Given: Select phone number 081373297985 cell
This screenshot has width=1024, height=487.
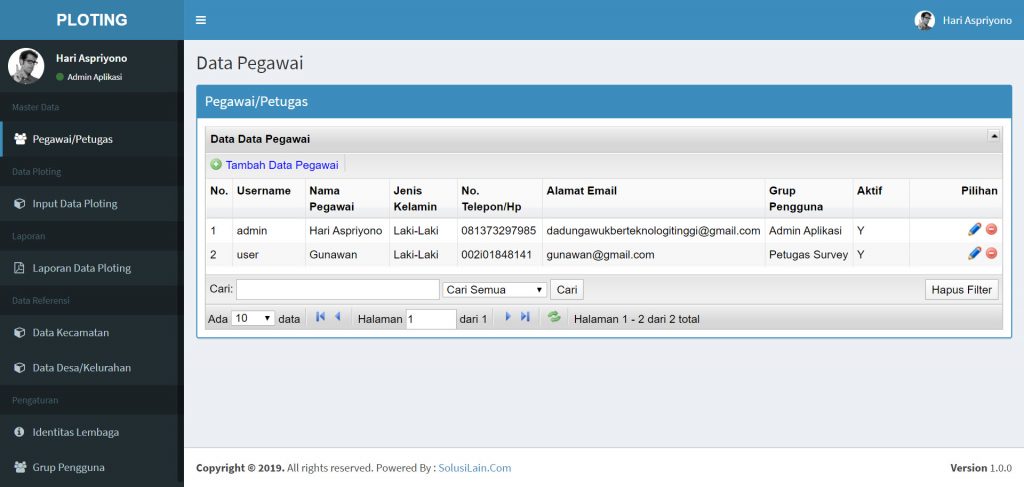Looking at the screenshot, I should tap(498, 230).
